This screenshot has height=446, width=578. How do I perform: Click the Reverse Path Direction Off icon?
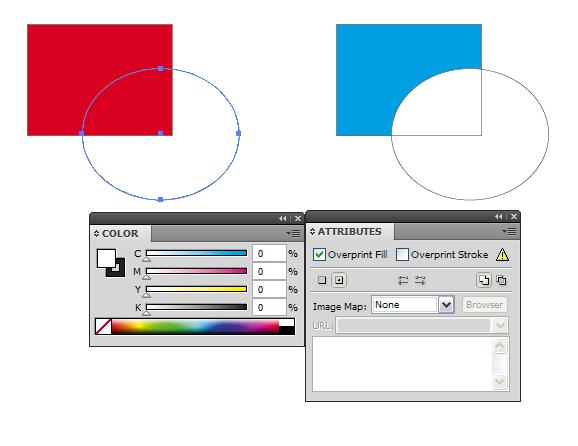click(x=403, y=281)
